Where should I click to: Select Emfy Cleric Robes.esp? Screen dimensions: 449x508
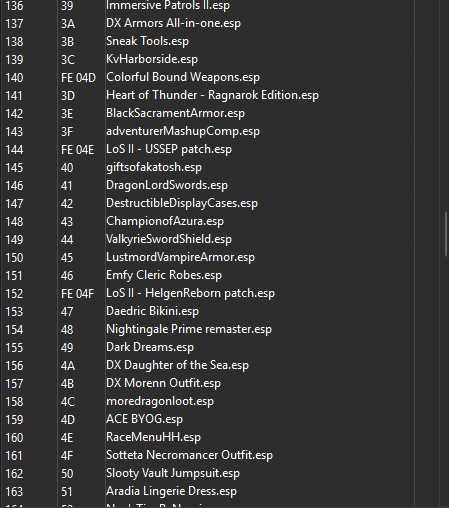point(164,275)
